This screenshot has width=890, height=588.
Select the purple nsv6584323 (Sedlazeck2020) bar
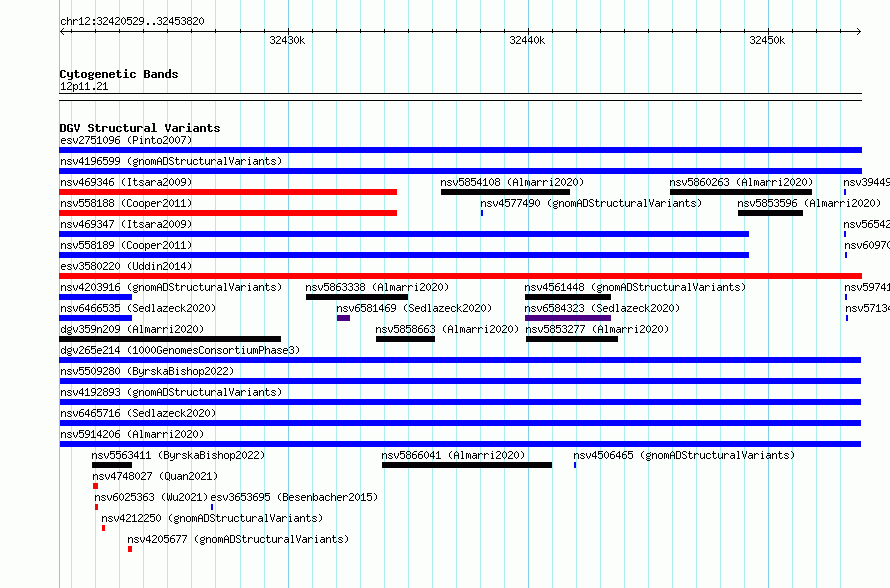click(568, 318)
